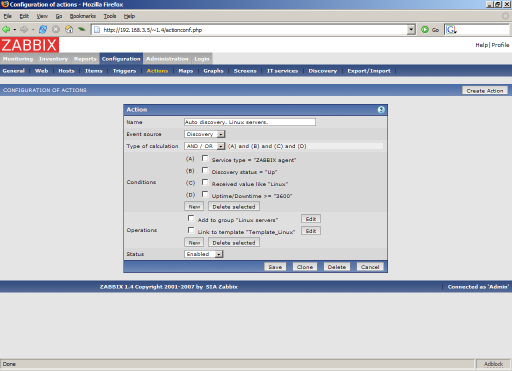Image resolution: width=512 pixels, height=371 pixels.
Task: Click the green Go button icon
Action: pos(425,30)
